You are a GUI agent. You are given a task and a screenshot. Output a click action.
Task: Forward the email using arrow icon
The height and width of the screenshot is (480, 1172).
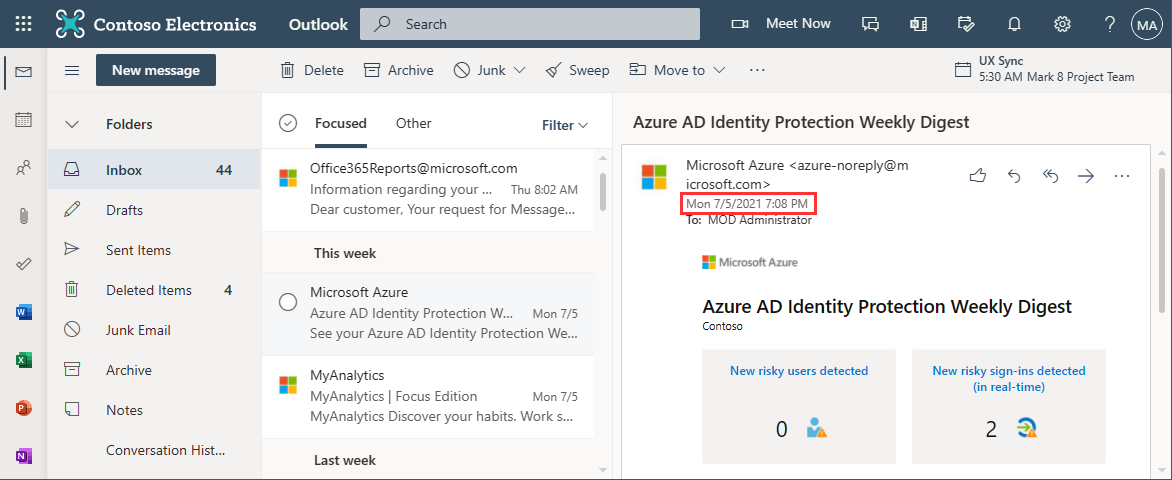(1086, 176)
